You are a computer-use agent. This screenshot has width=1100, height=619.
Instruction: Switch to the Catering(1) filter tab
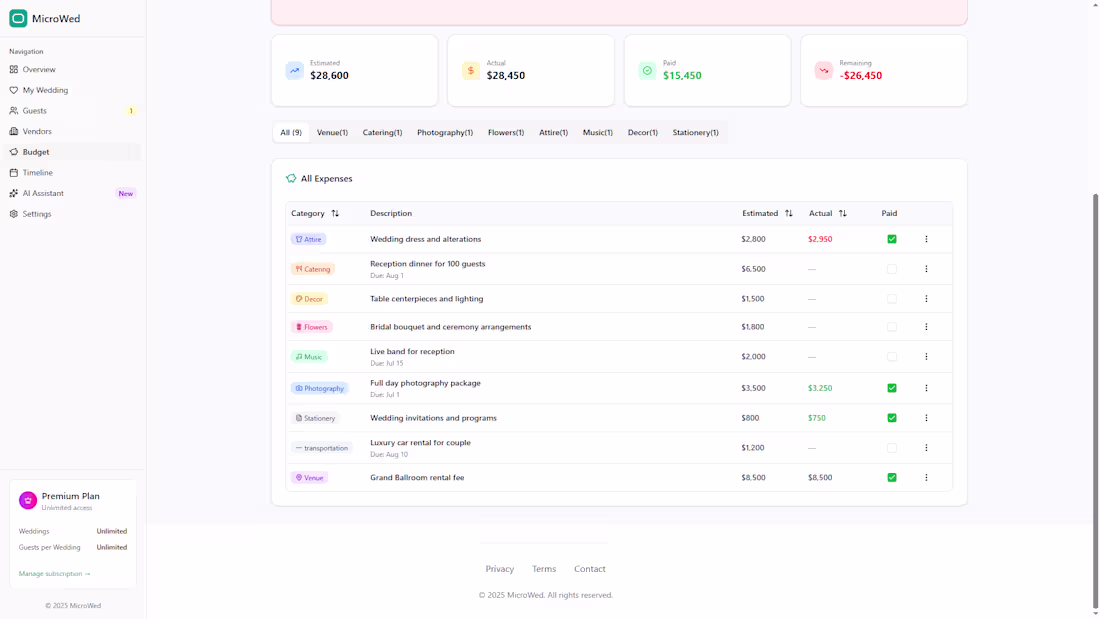click(382, 133)
